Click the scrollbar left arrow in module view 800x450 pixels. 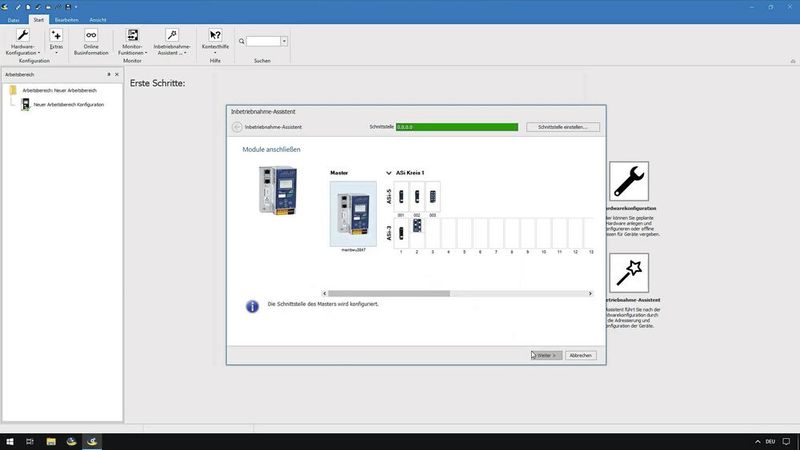[324, 293]
